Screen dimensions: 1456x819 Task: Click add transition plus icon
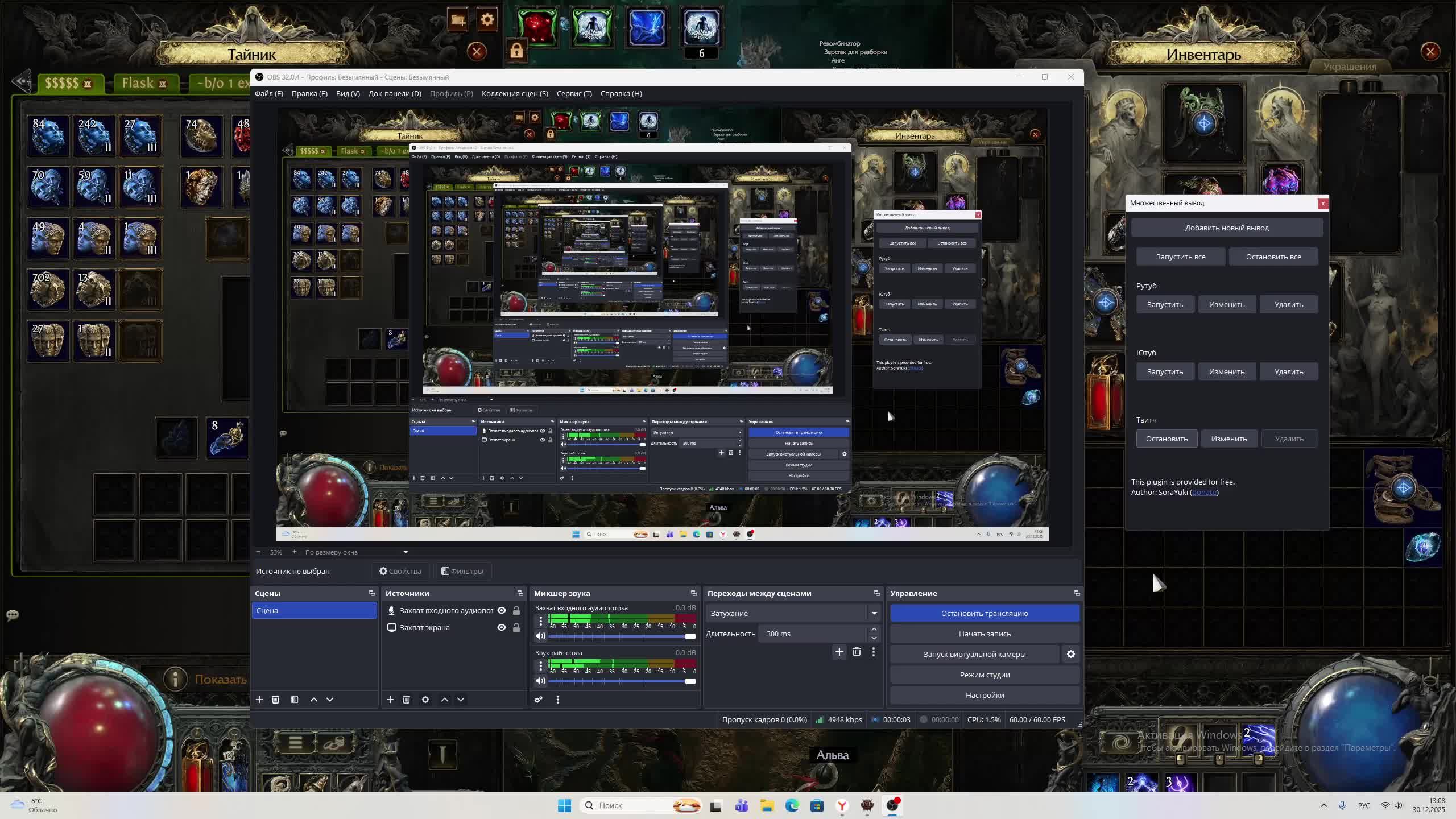pyautogui.click(x=839, y=652)
